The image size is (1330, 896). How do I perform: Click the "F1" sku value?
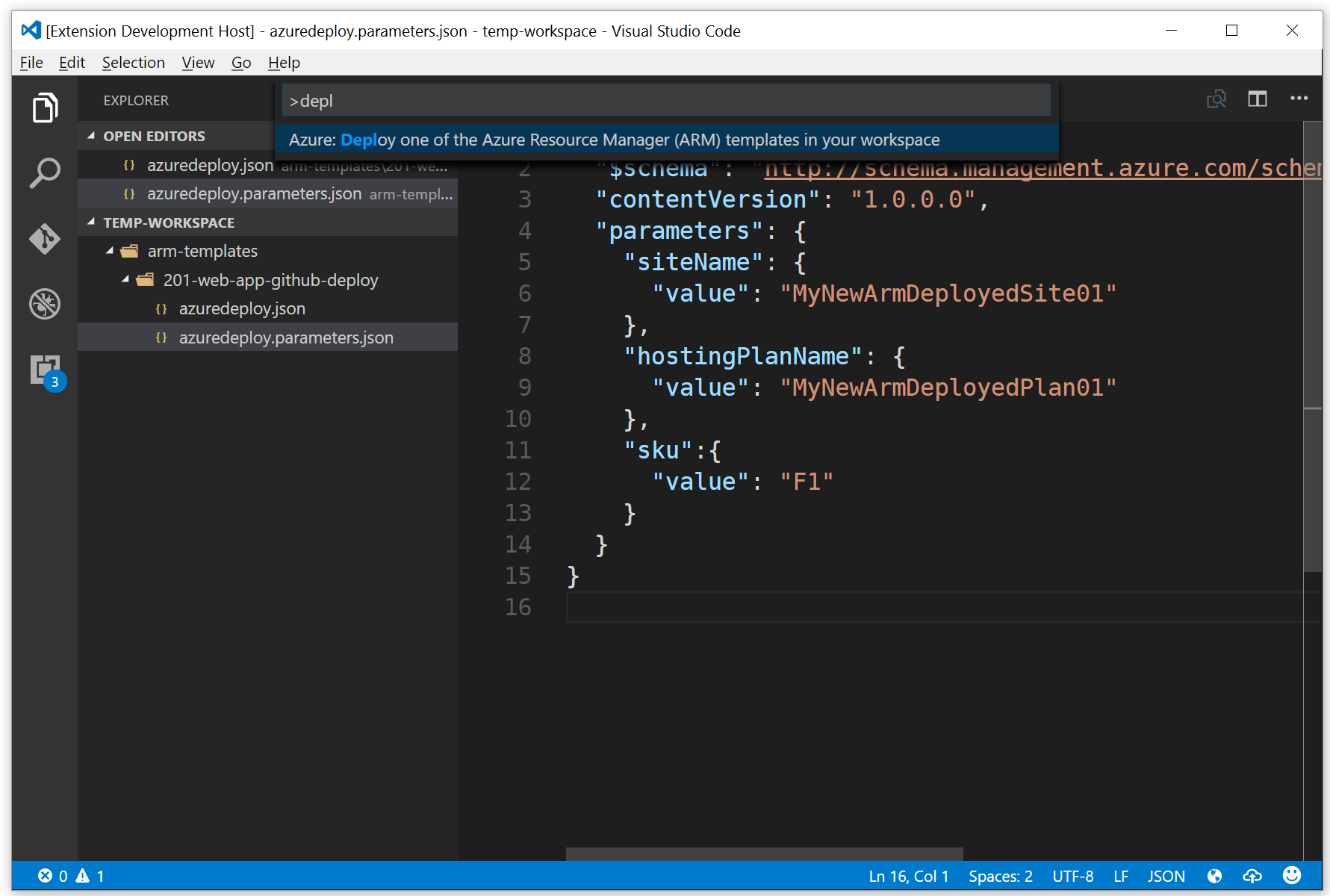807,482
